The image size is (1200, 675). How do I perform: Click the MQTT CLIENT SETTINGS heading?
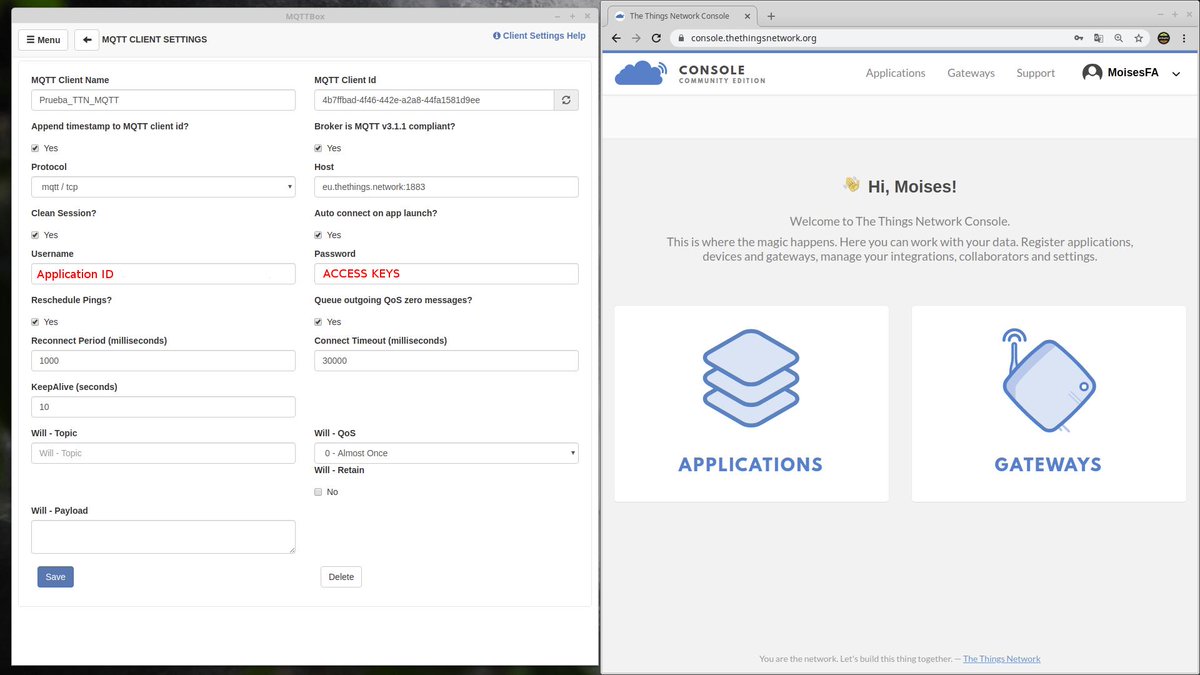coord(154,40)
